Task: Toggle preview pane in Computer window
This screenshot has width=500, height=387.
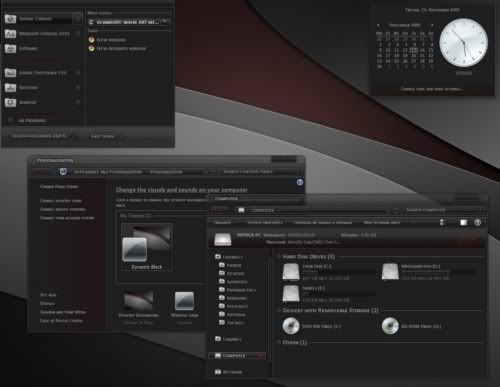Action: pos(464,222)
